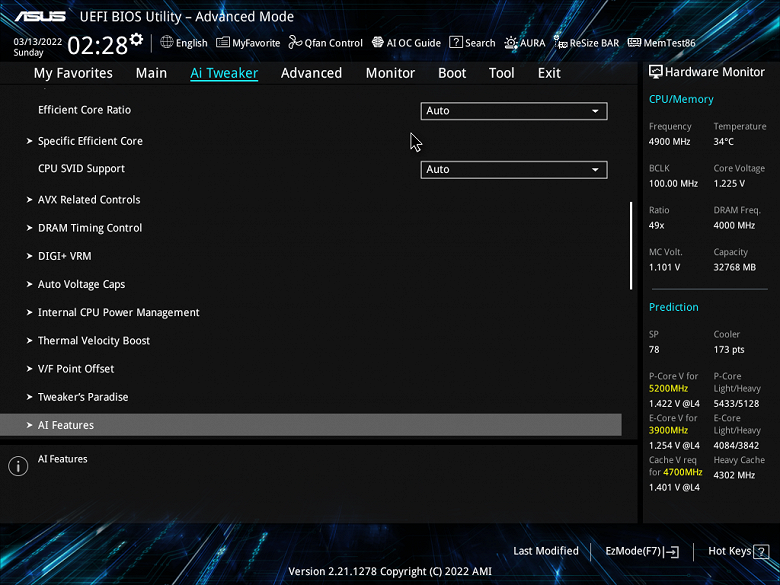Open CPU SVID Support dropdown

point(514,170)
